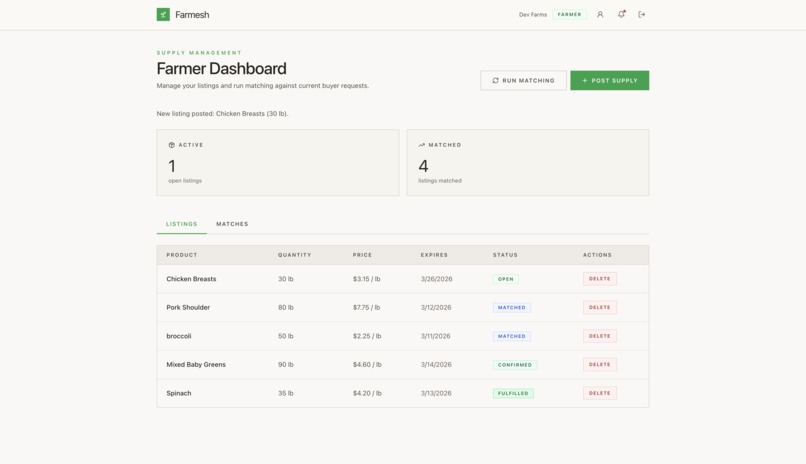Click the OPEN status badge
Screen dimensions: 806x464
pyautogui.click(x=505, y=279)
